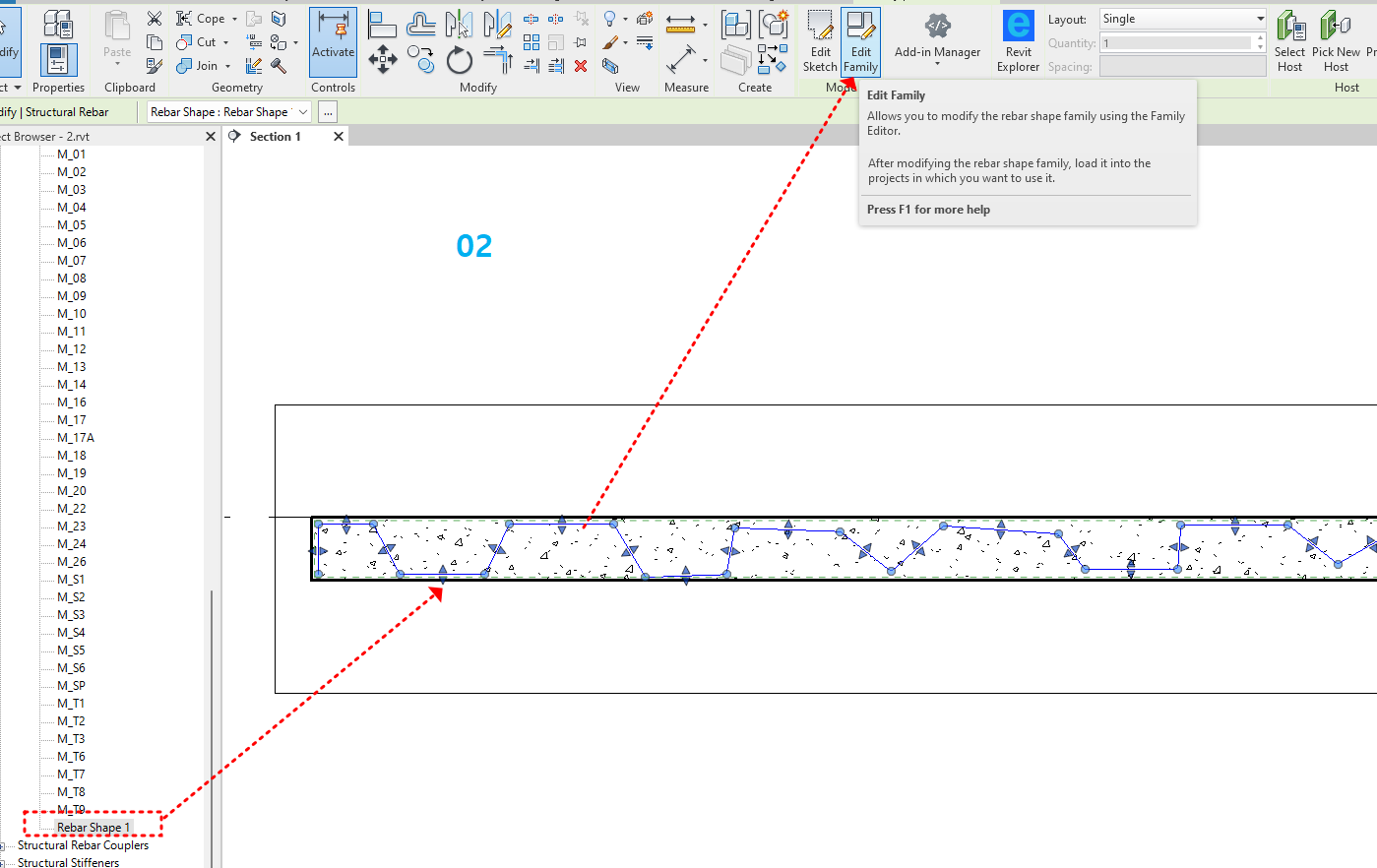Click the Press F1 for more help text
The image size is (1377, 868).
click(x=928, y=210)
